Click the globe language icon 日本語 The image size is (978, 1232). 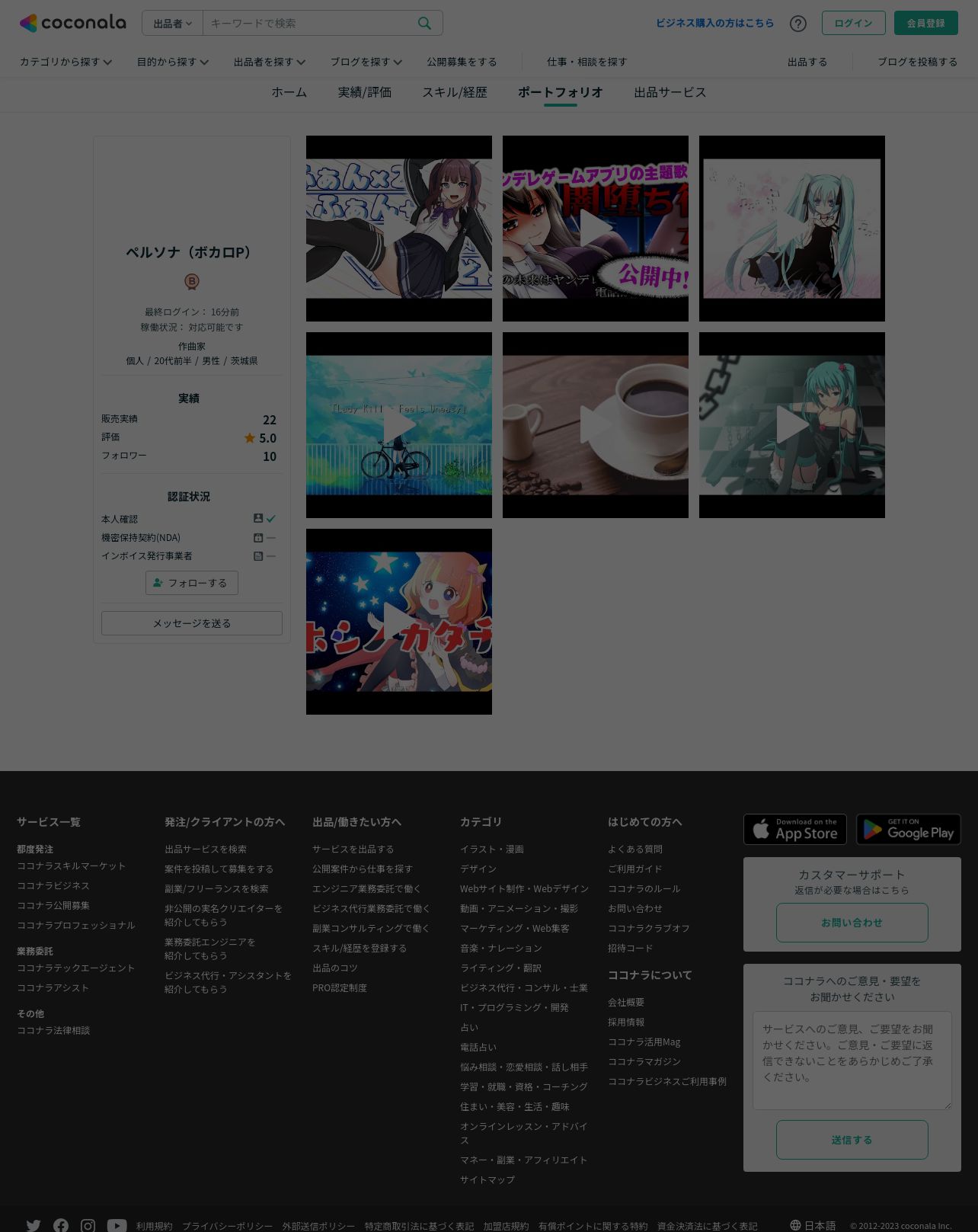[x=795, y=1225]
